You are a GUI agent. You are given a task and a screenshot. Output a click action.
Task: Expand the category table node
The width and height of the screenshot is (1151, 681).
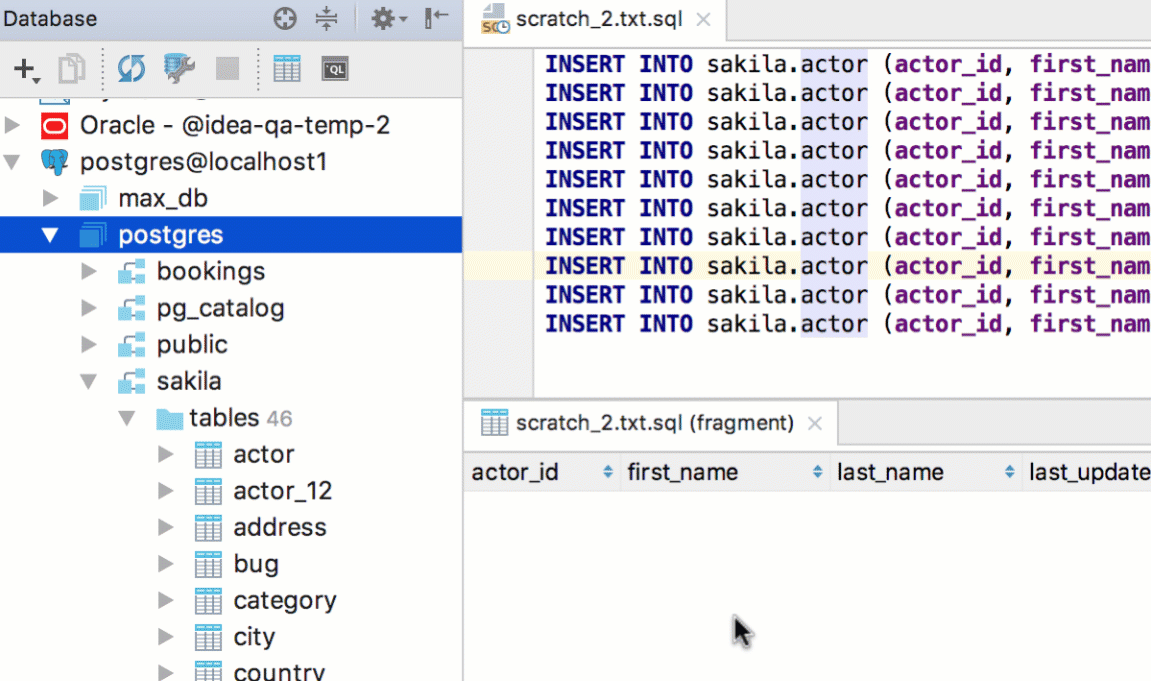pos(166,600)
